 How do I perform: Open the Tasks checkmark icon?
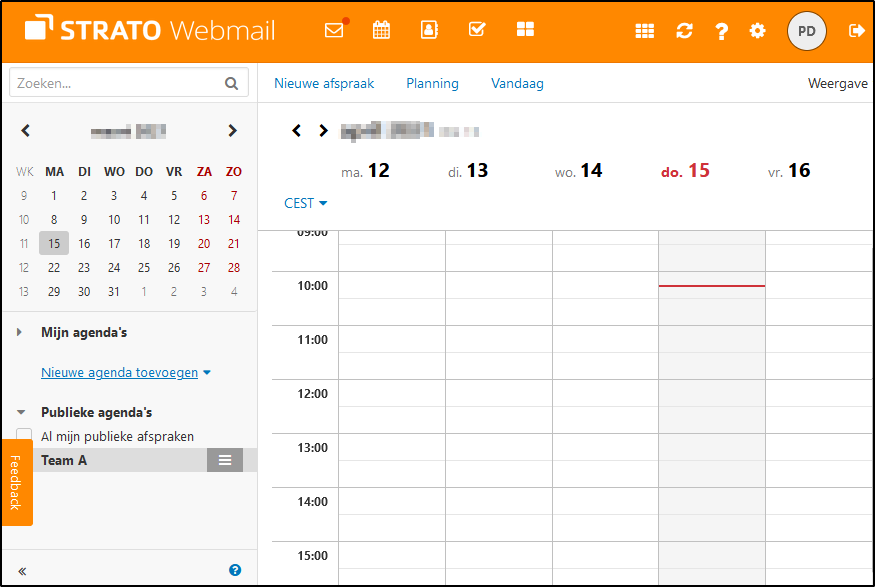click(x=477, y=31)
